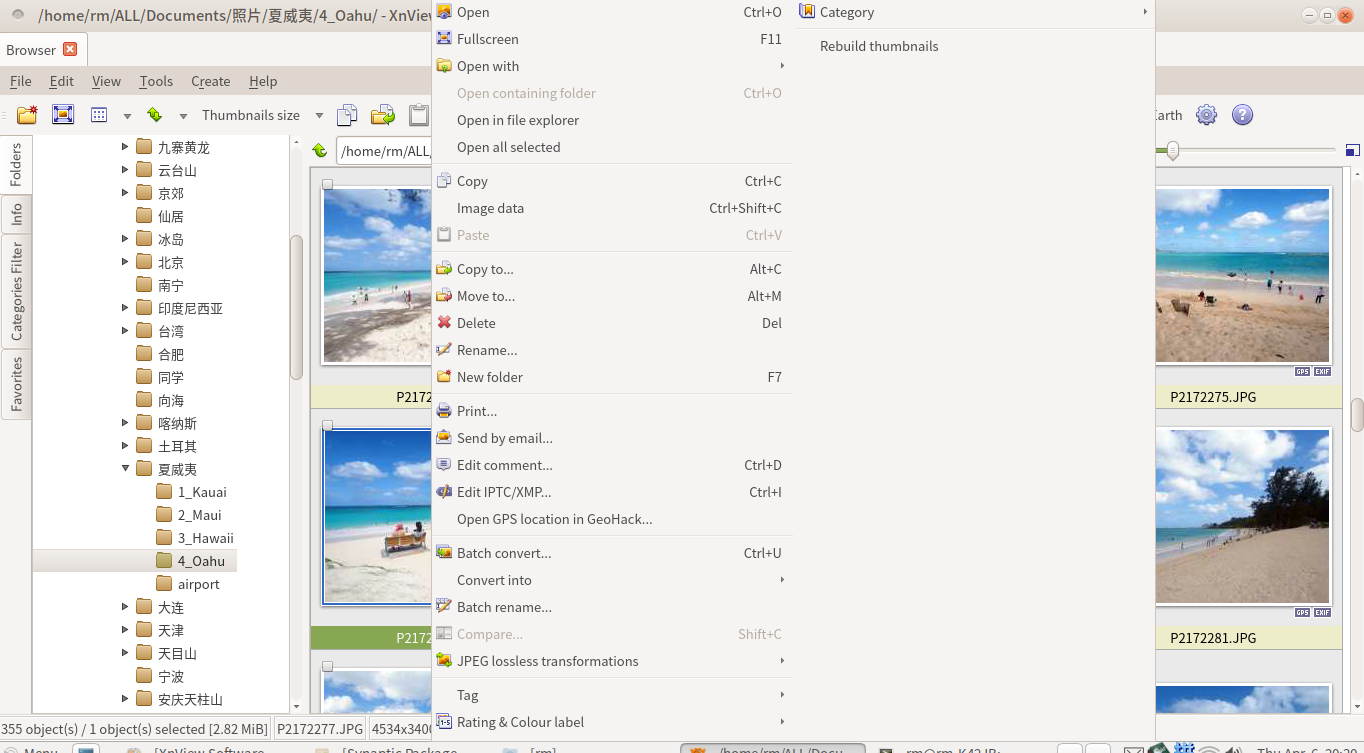This screenshot has width=1364, height=753.
Task: Tick the checkbox on the first thumbnail
Action: (327, 185)
